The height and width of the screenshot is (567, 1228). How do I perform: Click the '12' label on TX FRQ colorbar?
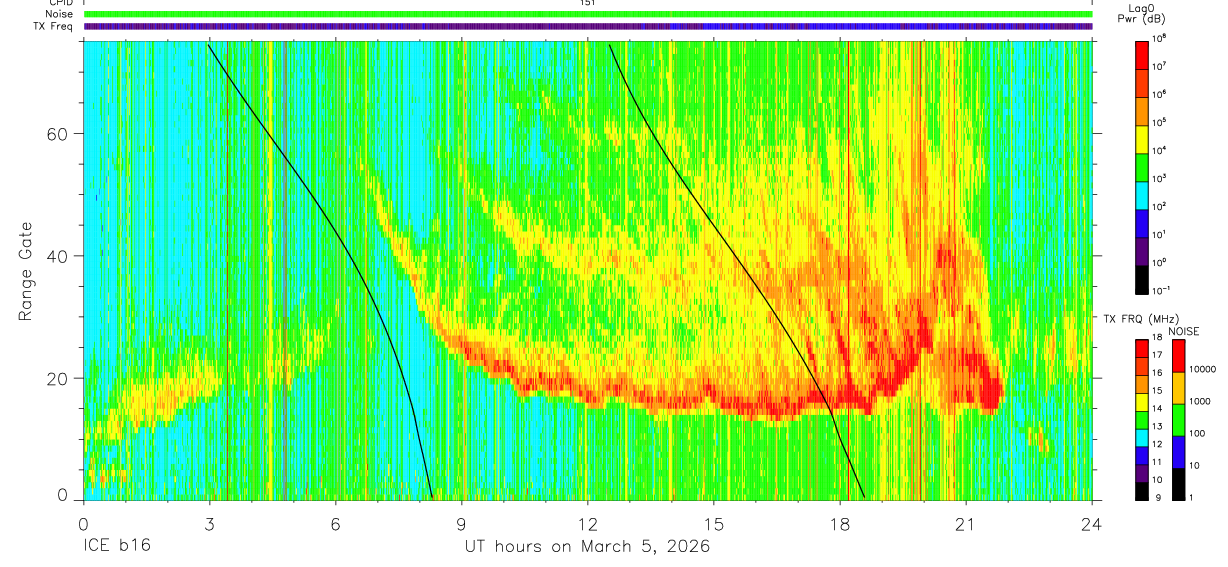[1159, 444]
